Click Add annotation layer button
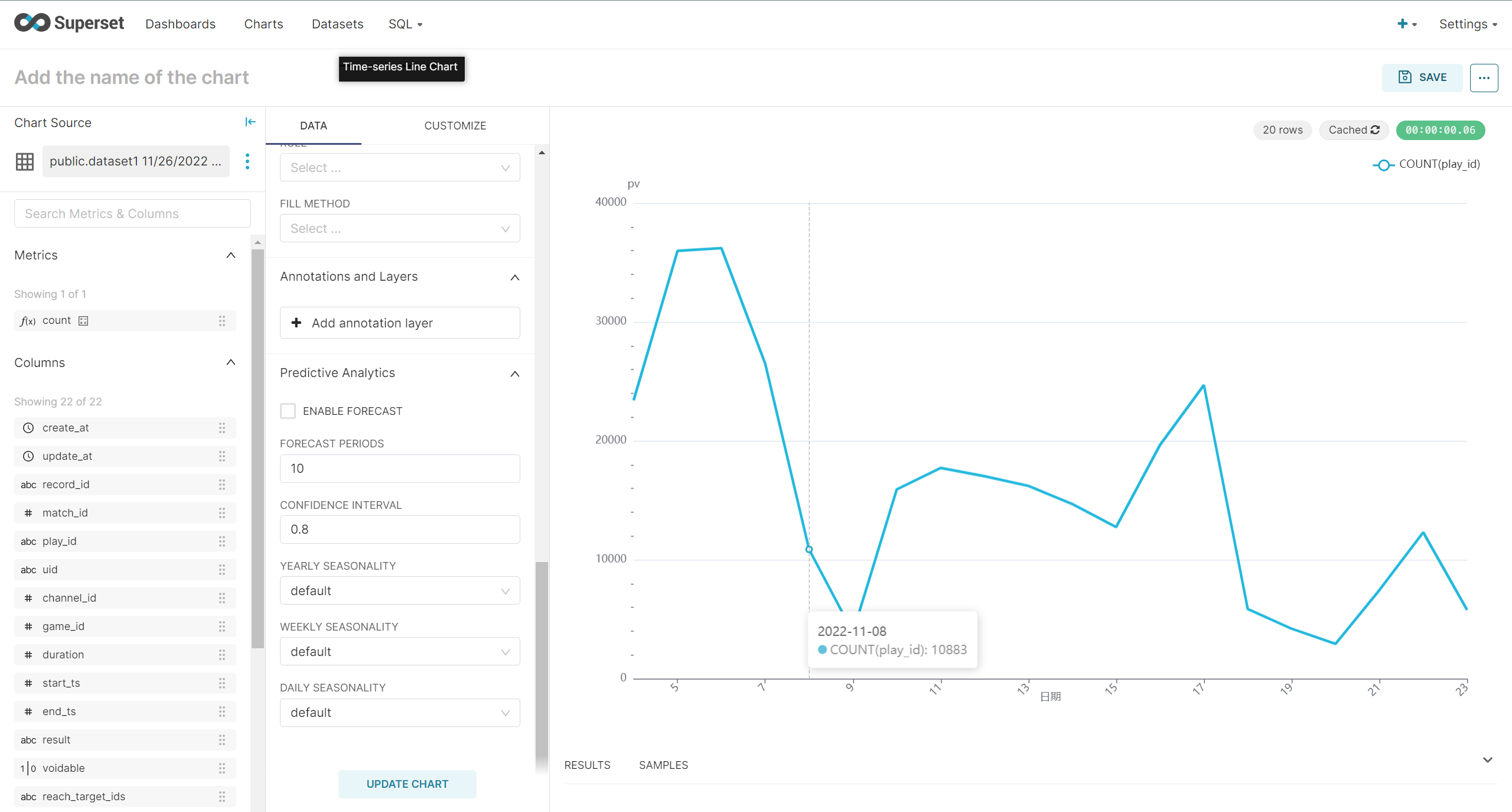The height and width of the screenshot is (812, 1512). tap(400, 323)
